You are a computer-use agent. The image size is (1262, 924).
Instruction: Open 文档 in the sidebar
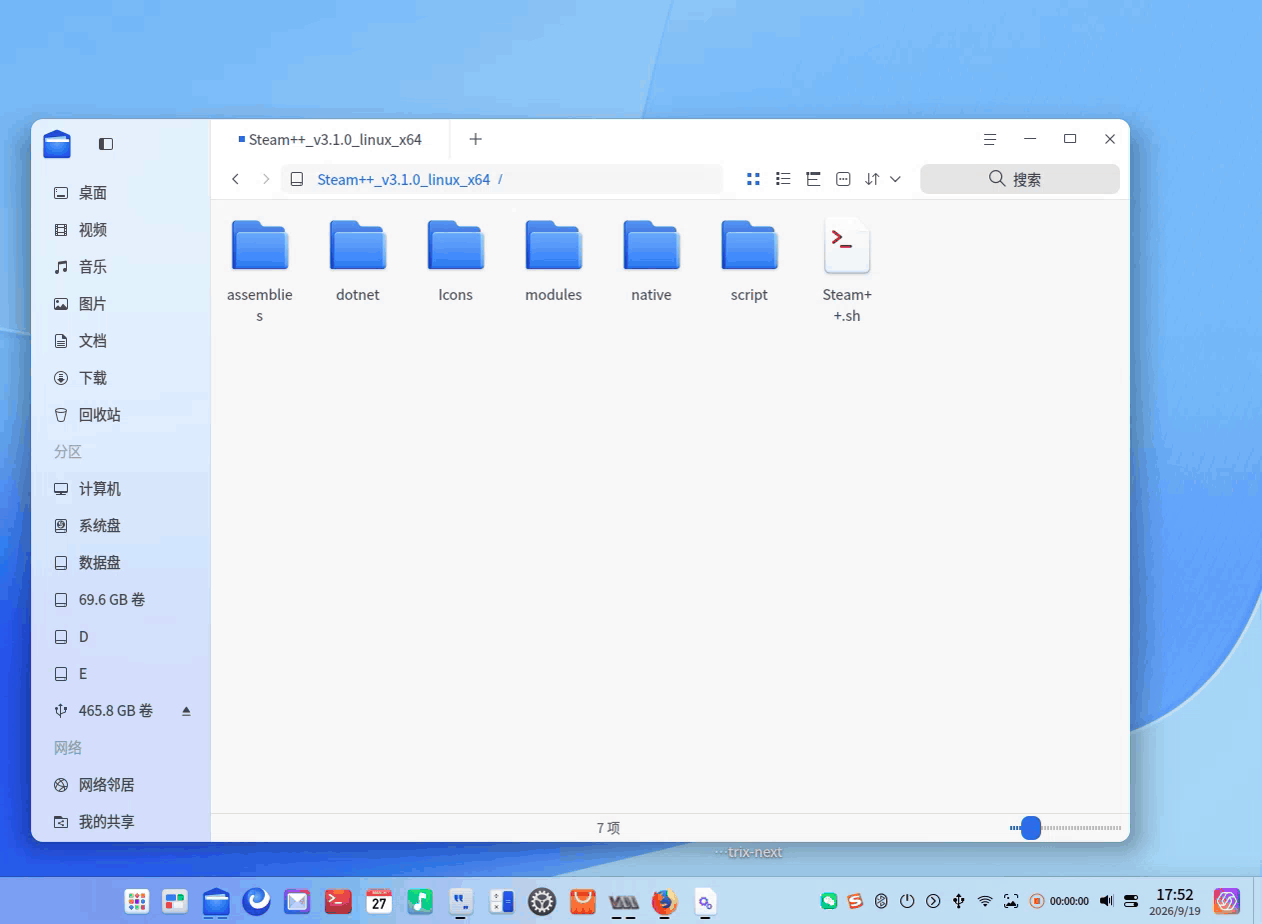[x=121, y=341]
